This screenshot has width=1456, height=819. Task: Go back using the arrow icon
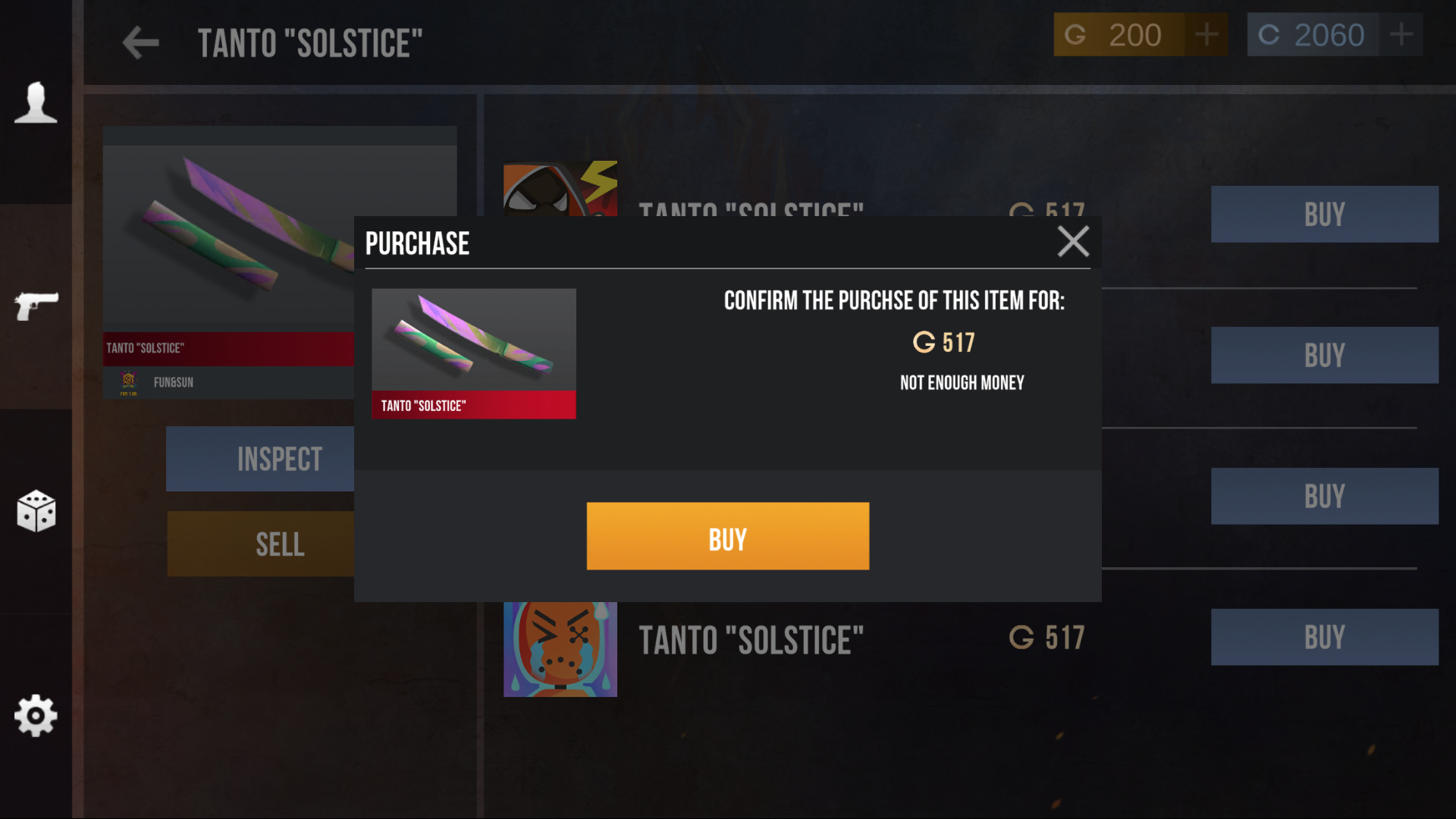tap(140, 42)
